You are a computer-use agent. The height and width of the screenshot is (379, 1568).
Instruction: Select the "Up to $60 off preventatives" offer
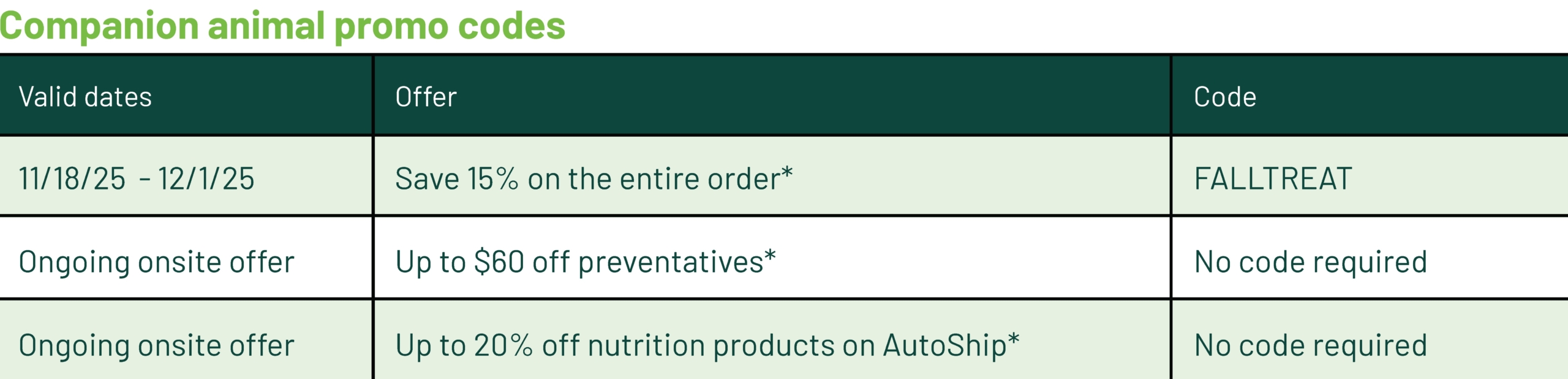point(578,262)
